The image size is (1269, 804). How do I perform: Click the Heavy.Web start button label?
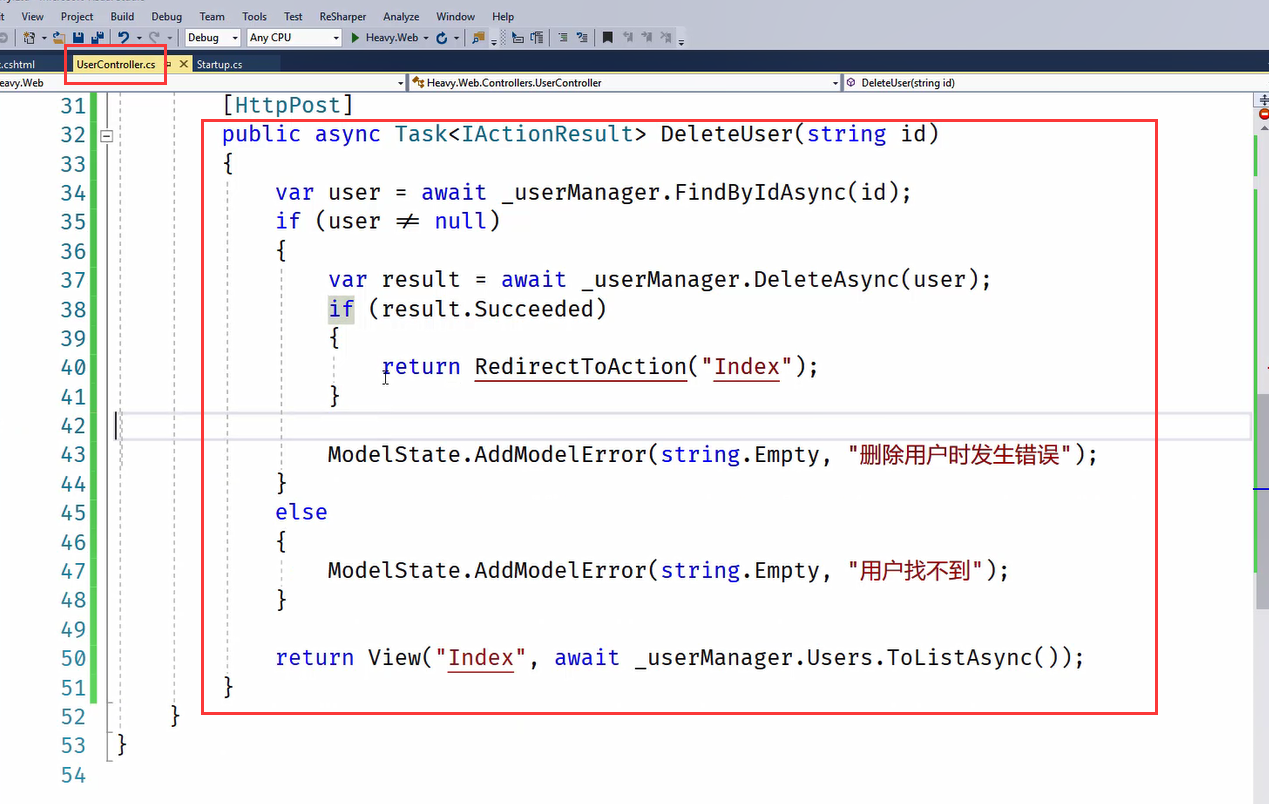pyautogui.click(x=392, y=37)
